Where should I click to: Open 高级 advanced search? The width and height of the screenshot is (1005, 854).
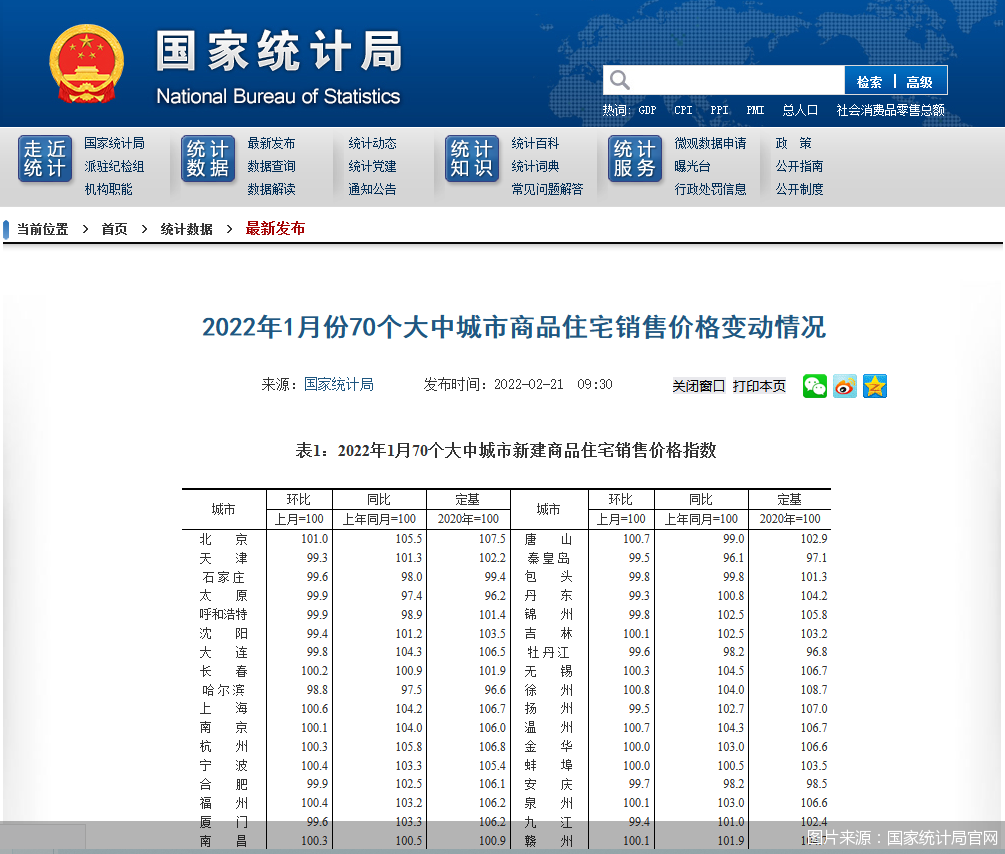pos(920,82)
